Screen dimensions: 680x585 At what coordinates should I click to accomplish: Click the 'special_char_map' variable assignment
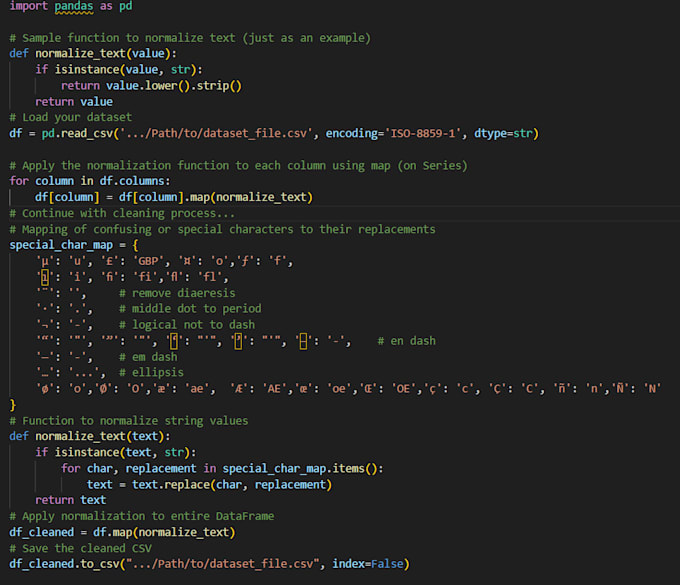pos(61,245)
